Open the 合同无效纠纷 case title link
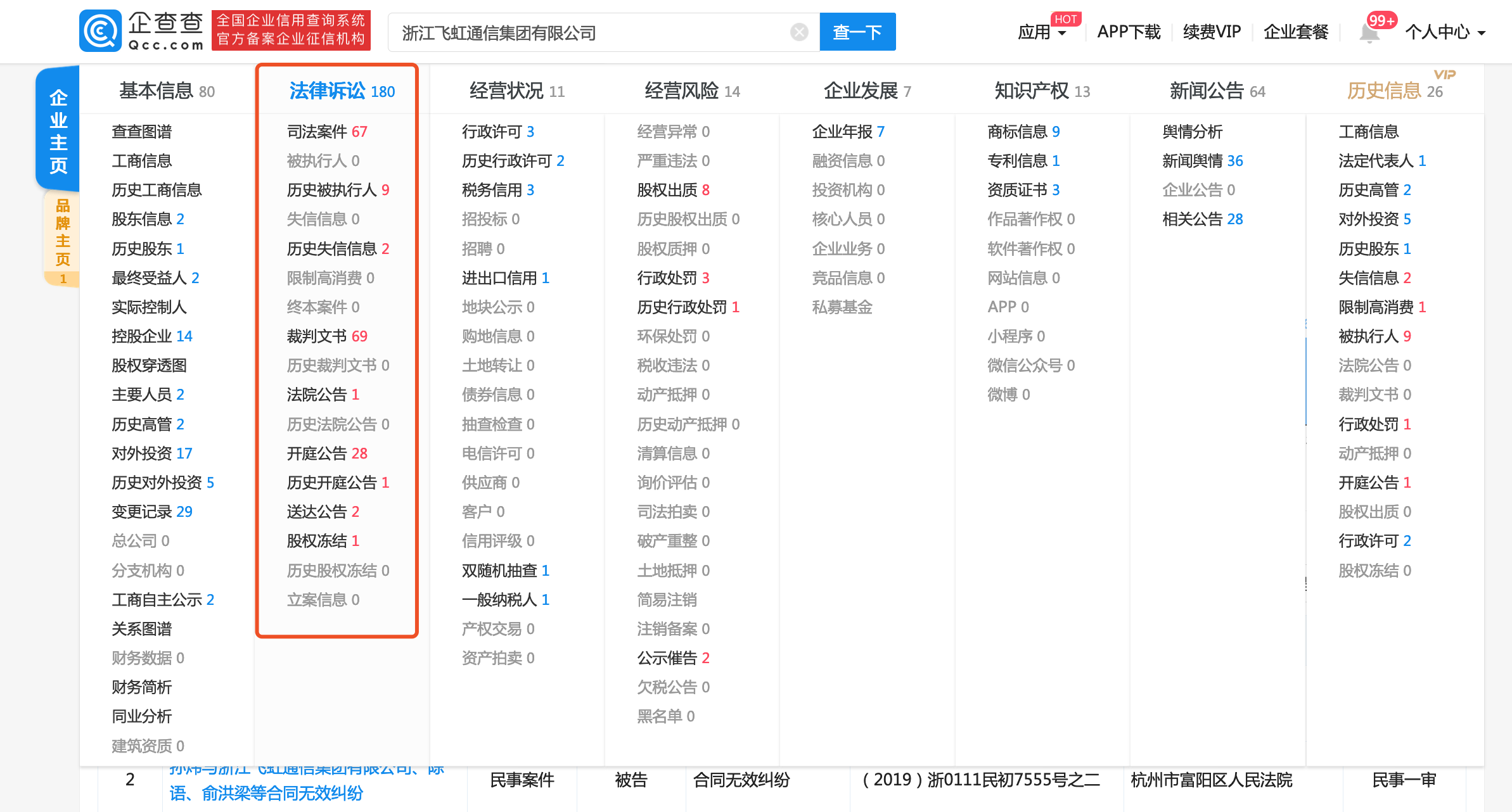This screenshot has width=1512, height=812. click(307, 782)
